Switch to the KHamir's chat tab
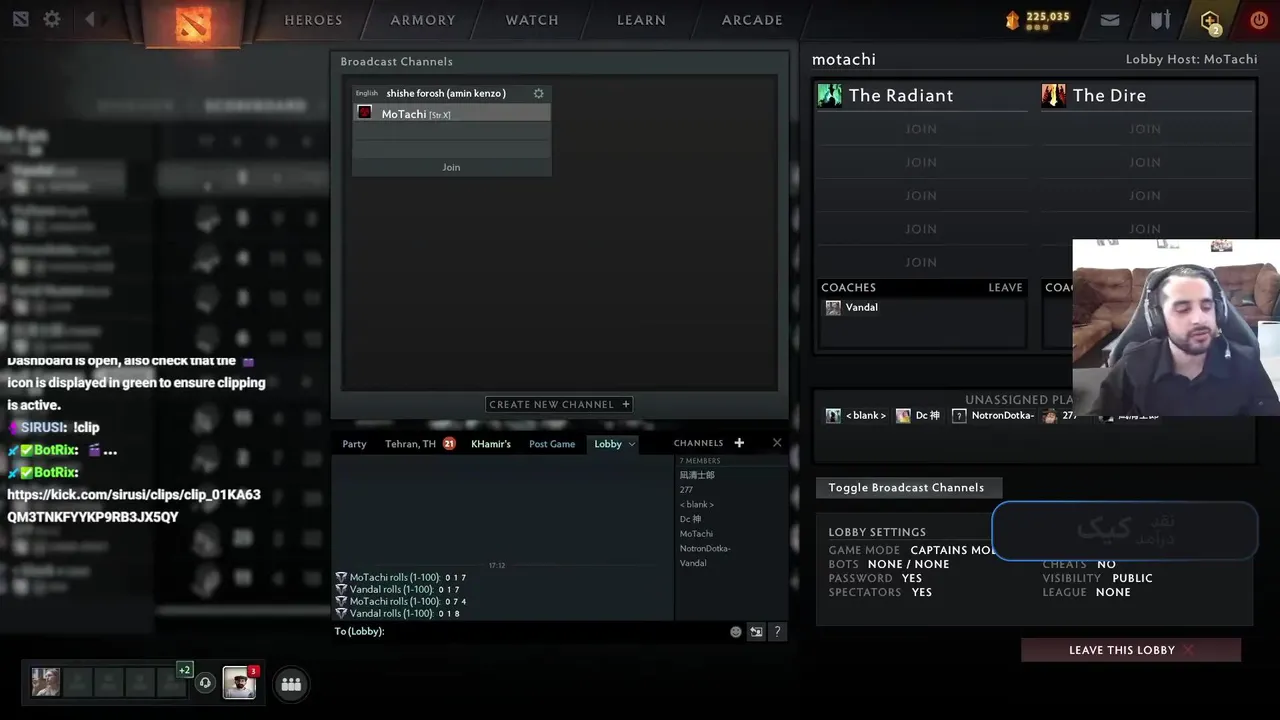This screenshot has height=720, width=1280. 491,444
